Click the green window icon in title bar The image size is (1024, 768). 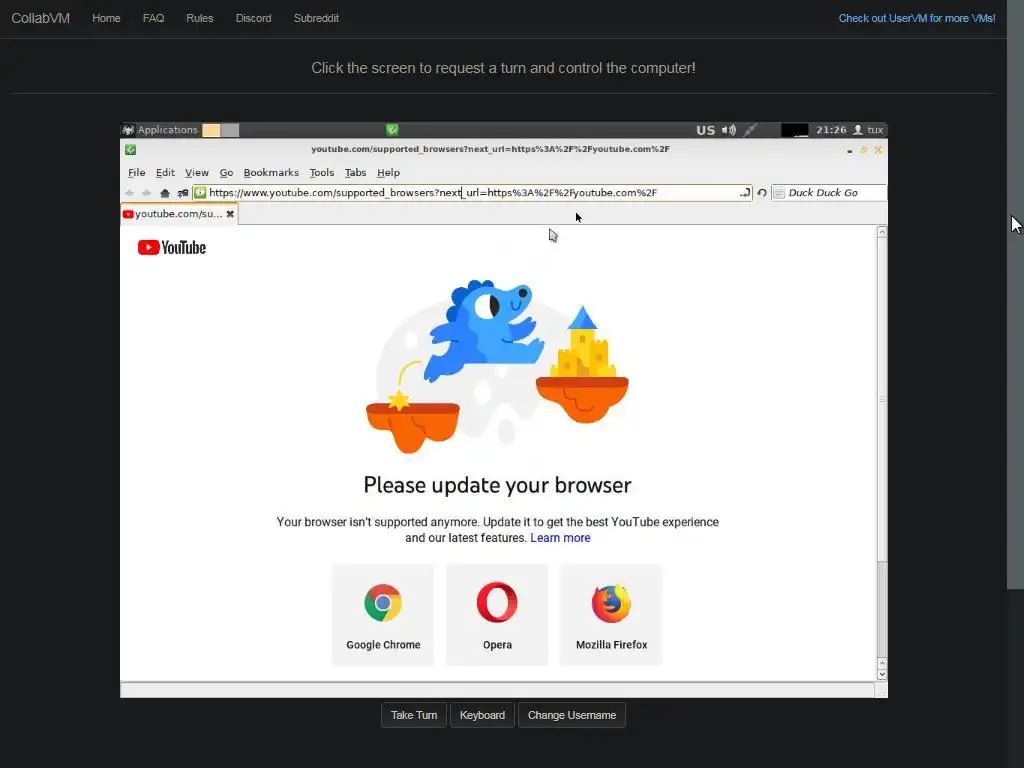point(131,150)
